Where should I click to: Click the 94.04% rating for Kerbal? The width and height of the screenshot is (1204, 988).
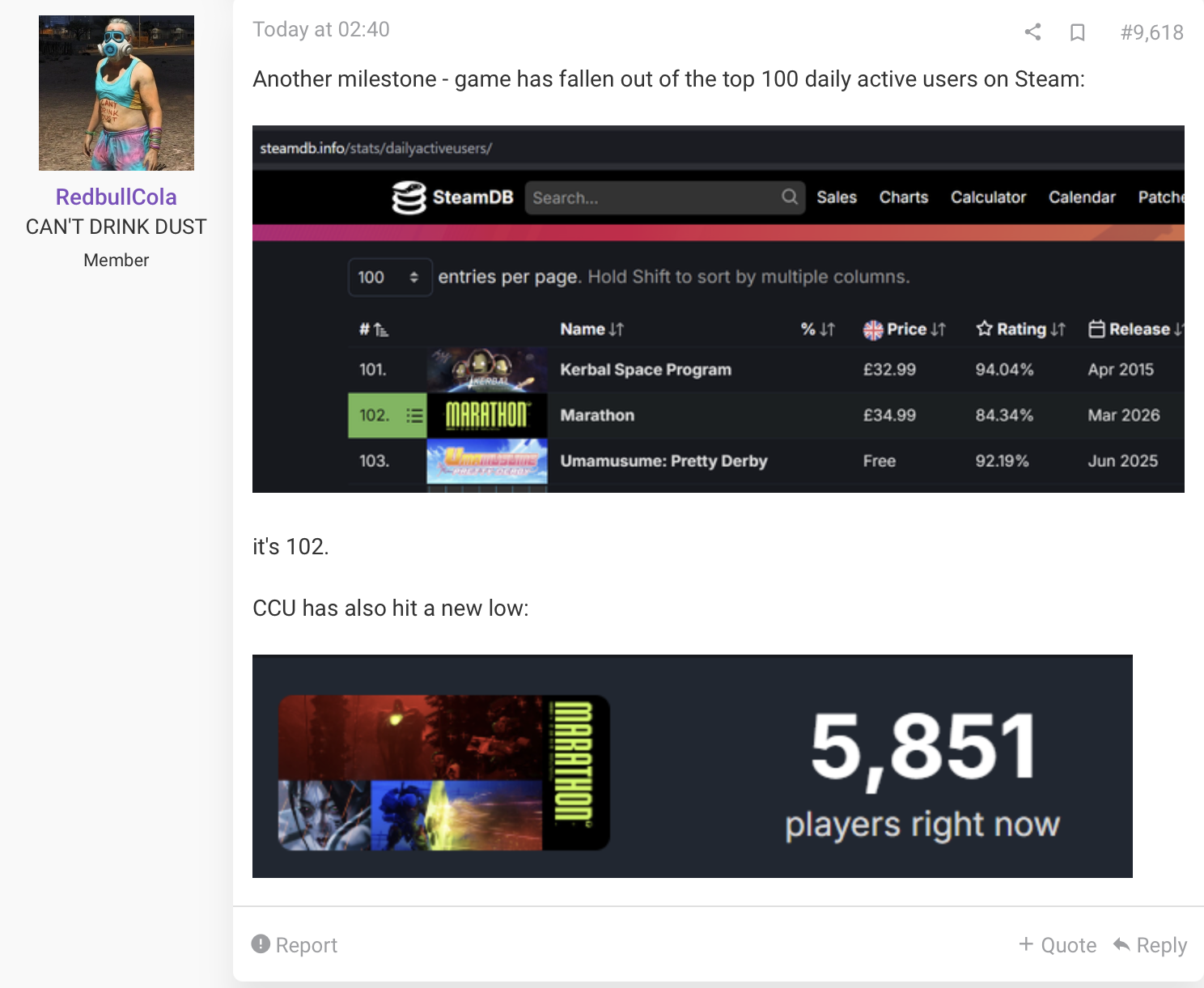[1004, 370]
